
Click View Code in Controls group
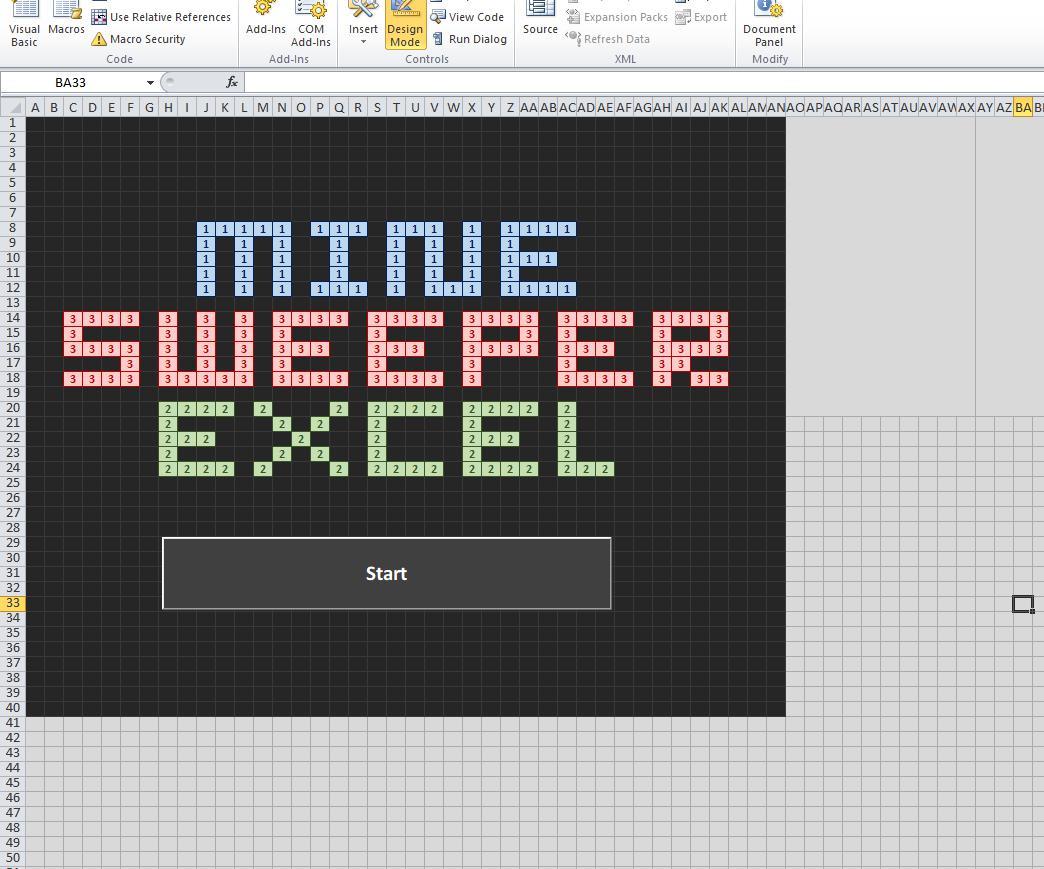coord(467,17)
